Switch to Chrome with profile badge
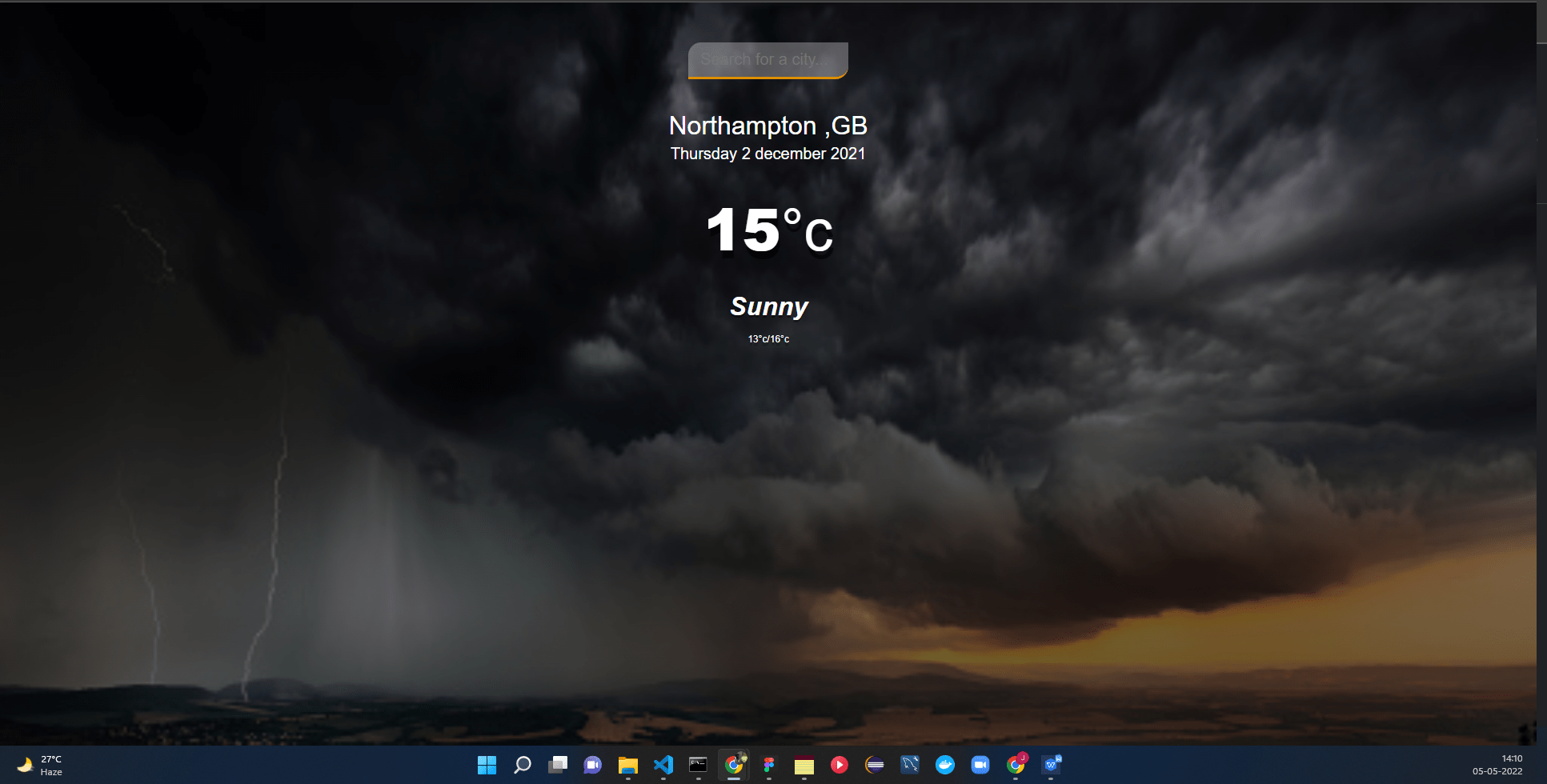The height and width of the screenshot is (784, 1547). point(1015,766)
